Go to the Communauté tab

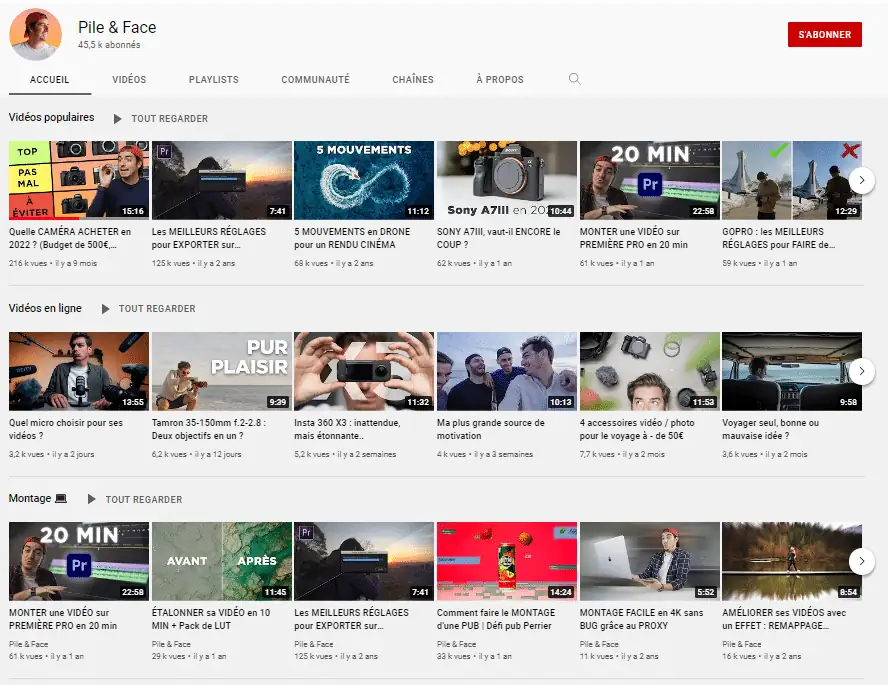click(x=315, y=80)
